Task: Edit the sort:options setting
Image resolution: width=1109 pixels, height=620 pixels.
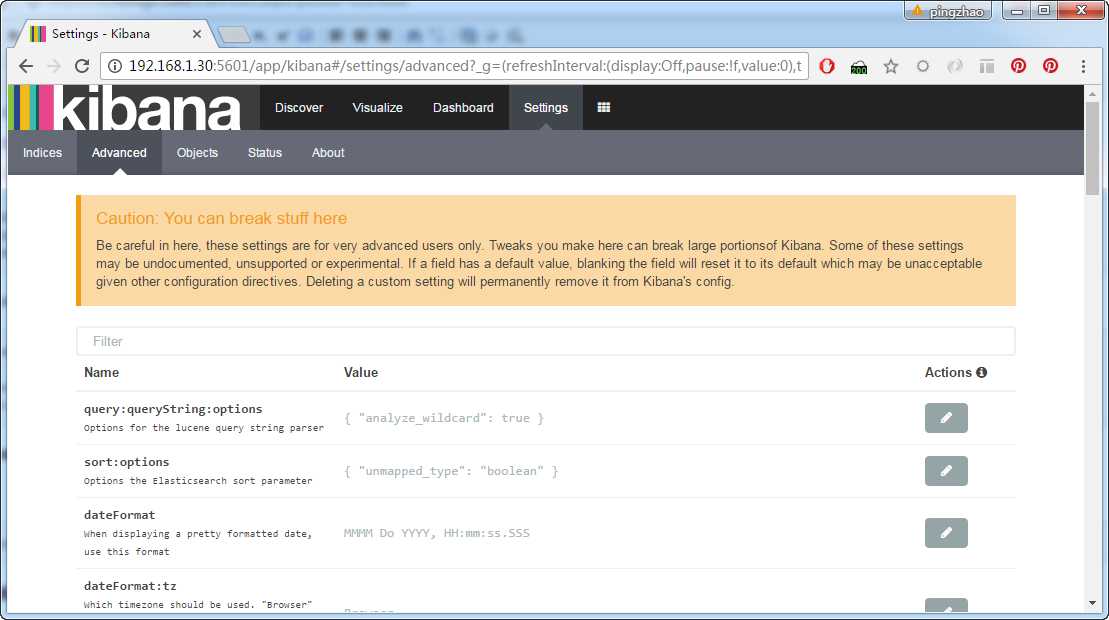Action: [x=946, y=471]
